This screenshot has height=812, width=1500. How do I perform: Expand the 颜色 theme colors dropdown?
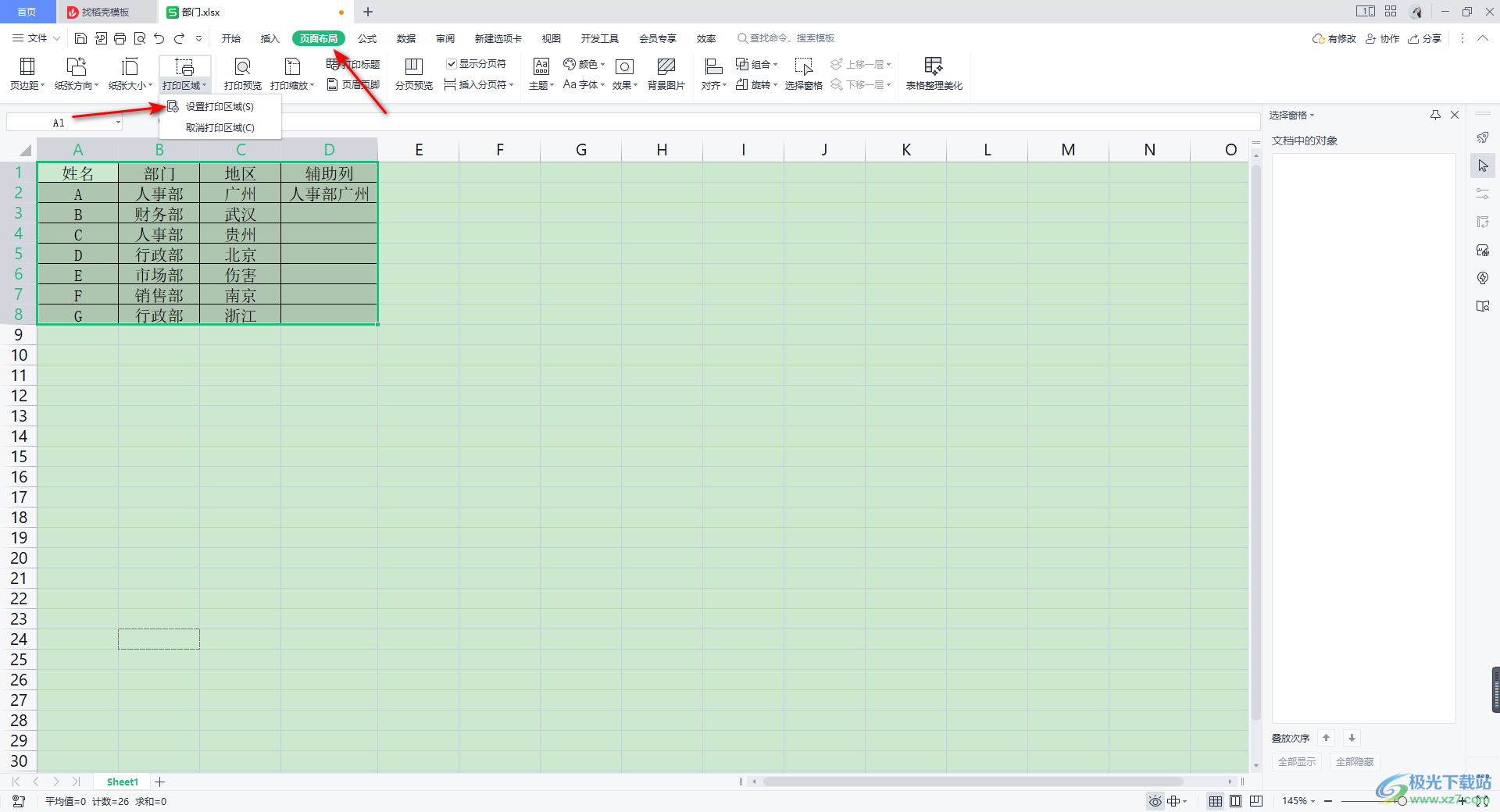[x=602, y=64]
